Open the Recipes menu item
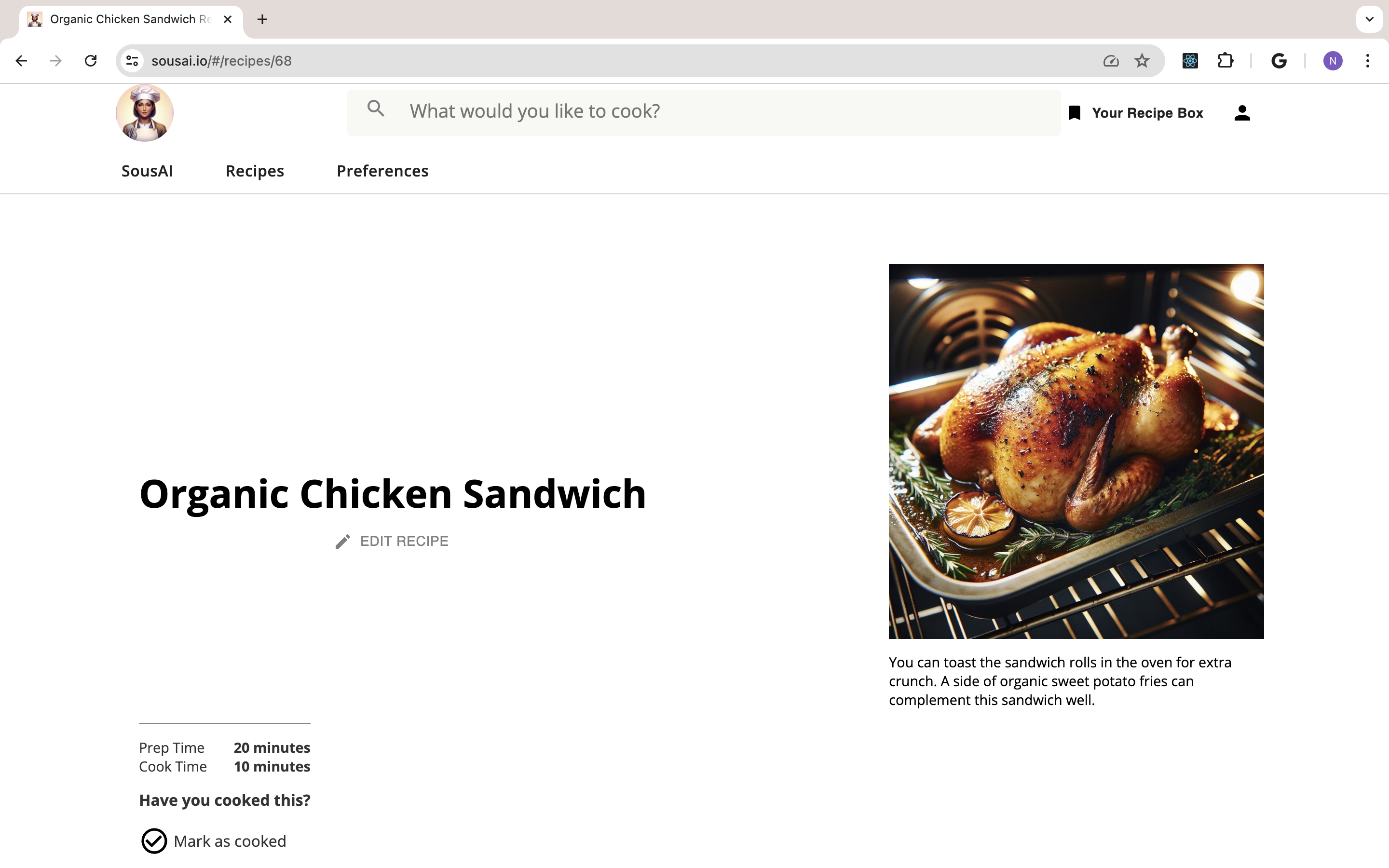The height and width of the screenshot is (868, 1389). click(255, 170)
